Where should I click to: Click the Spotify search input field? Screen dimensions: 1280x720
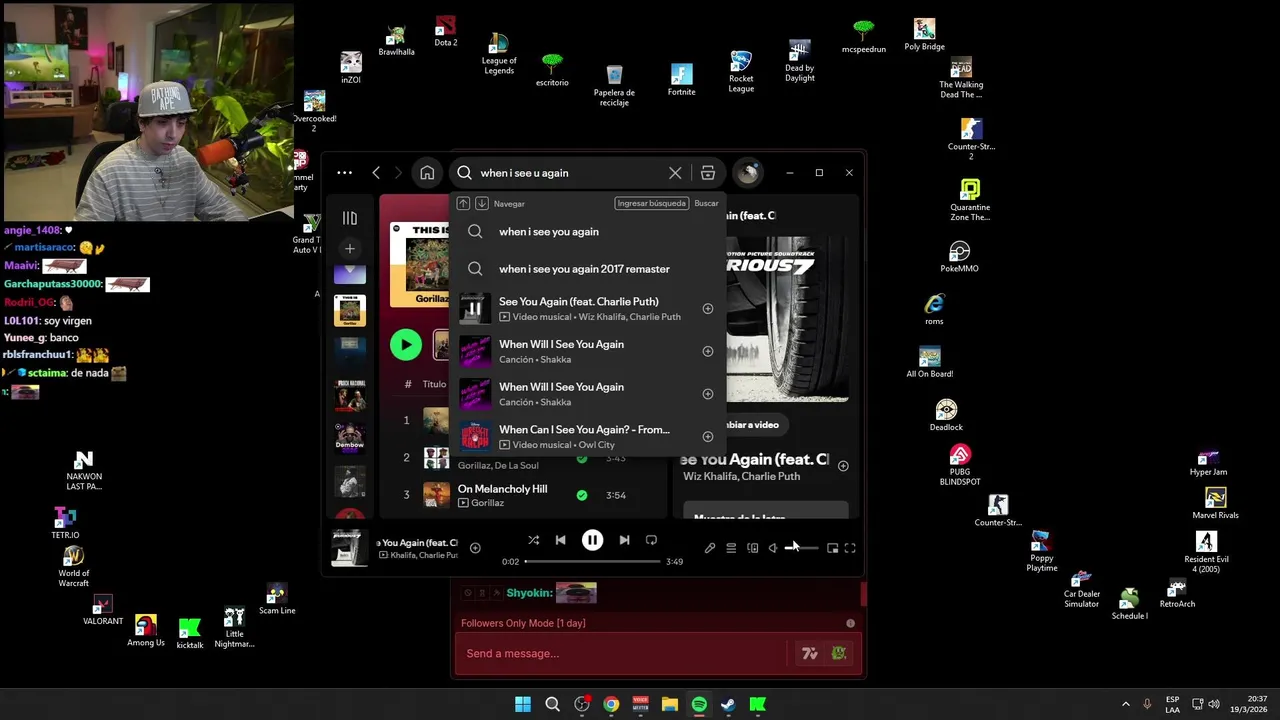570,173
